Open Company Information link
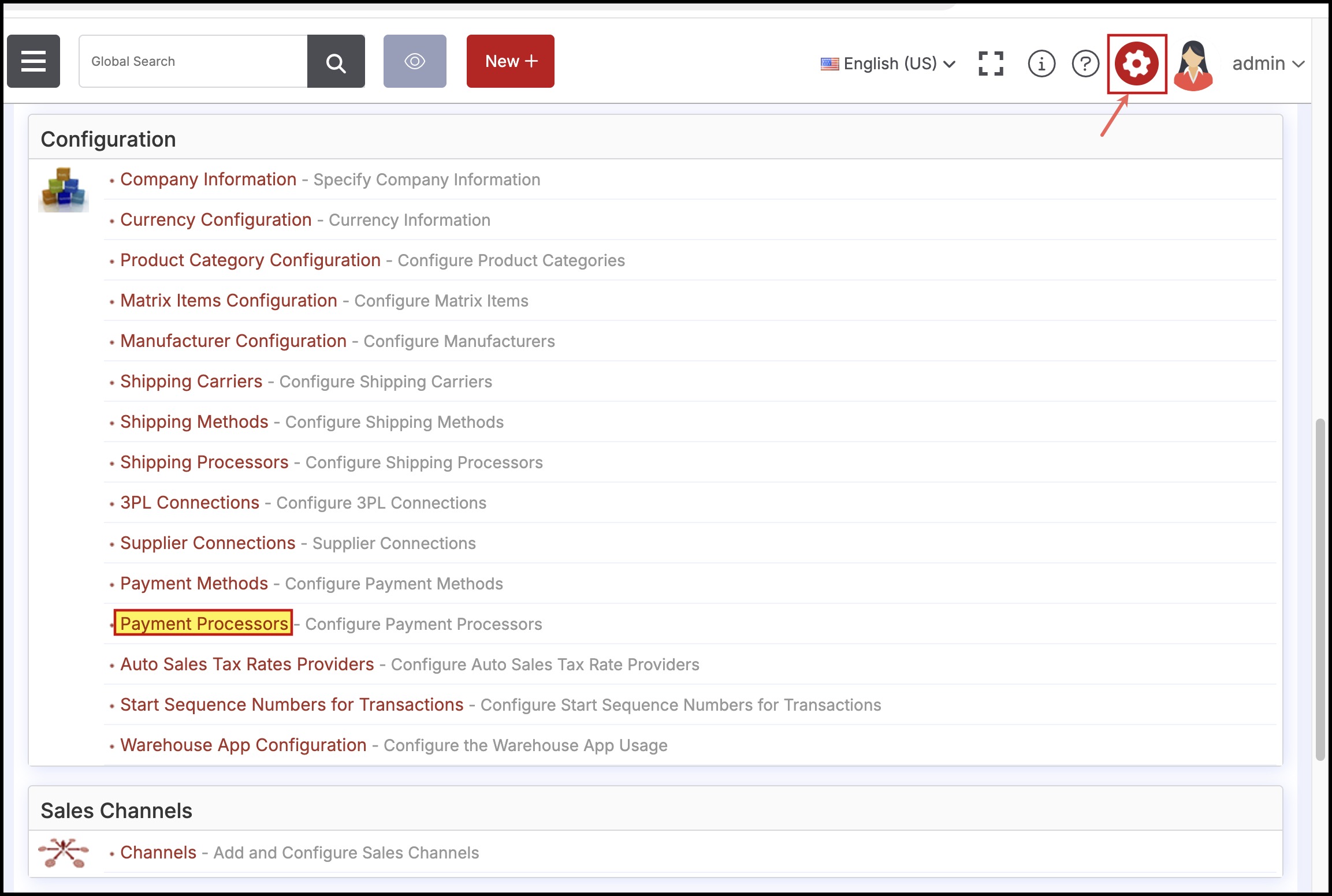The width and height of the screenshot is (1332, 896). pyautogui.click(x=208, y=179)
